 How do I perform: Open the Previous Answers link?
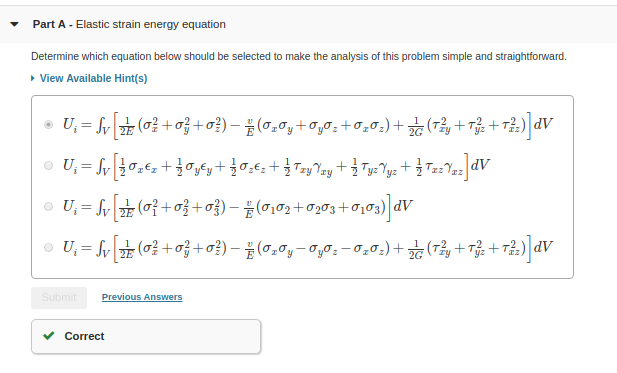[142, 297]
